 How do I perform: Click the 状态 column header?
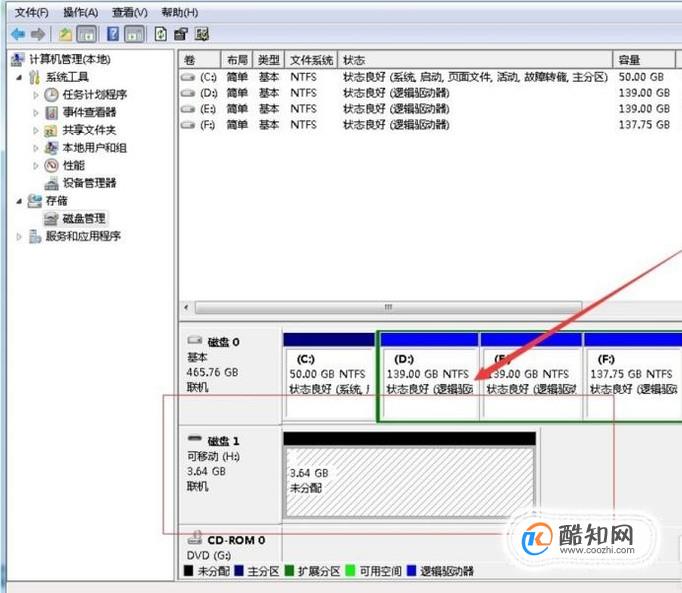(475, 60)
